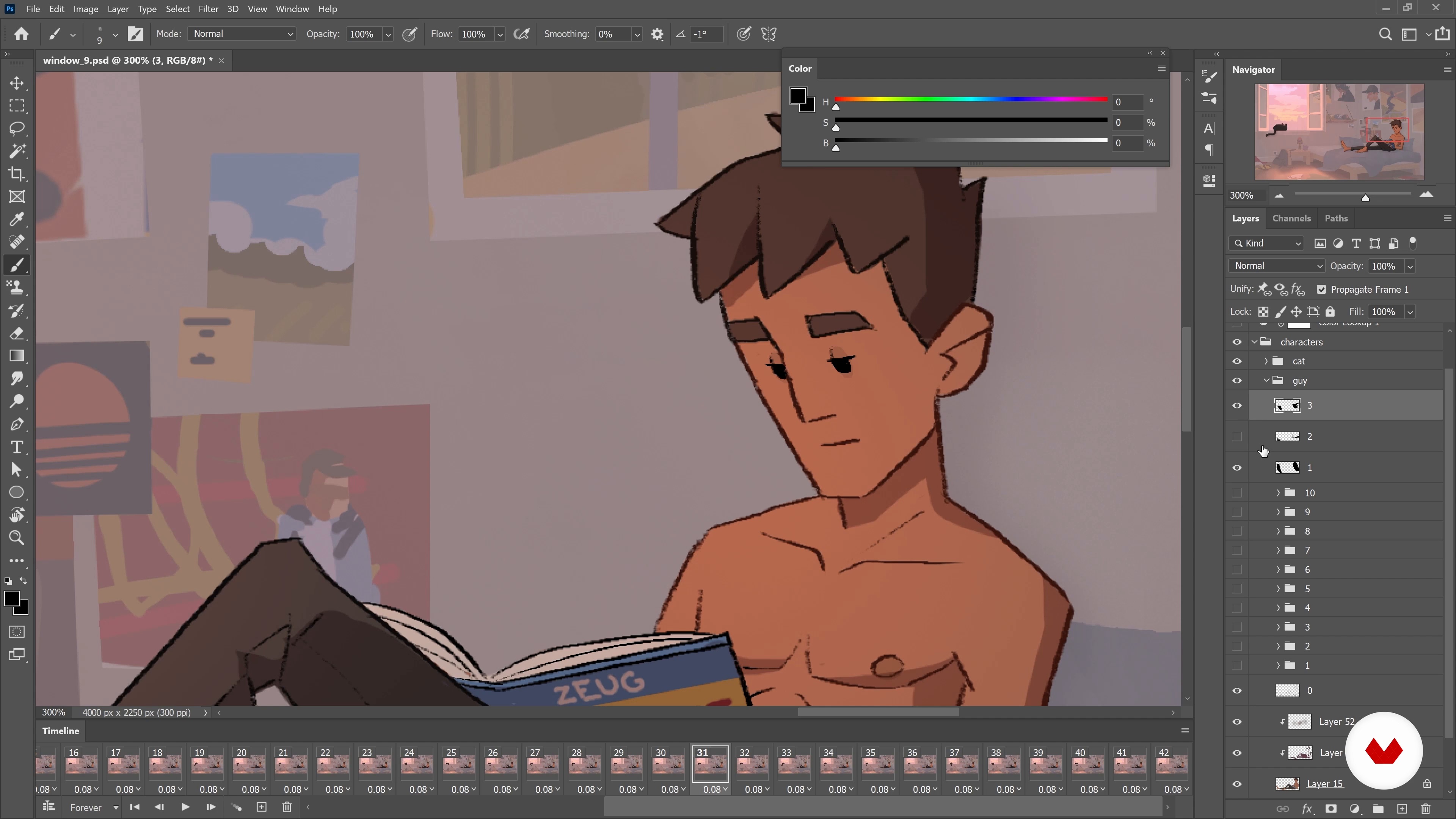Select the Smudge tool
The width and height of the screenshot is (1456, 819).
[17, 379]
